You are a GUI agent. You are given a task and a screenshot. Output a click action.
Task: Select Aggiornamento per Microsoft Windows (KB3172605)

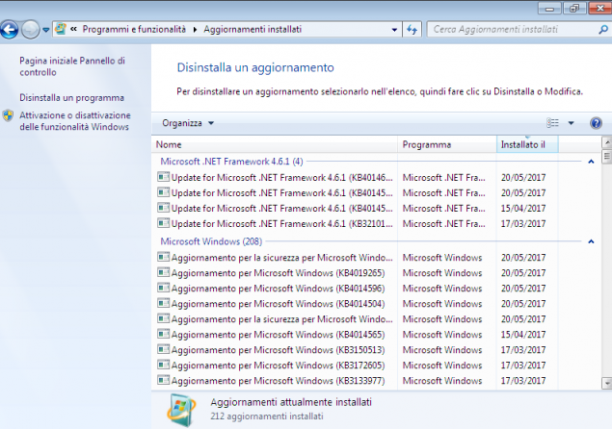click(357, 365)
